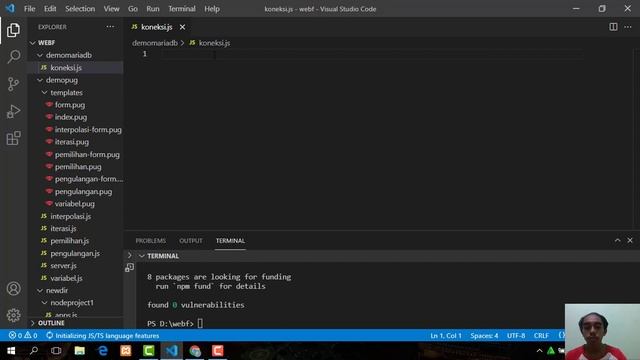Viewport: 640px width, 360px height.
Task: Close the terminal panel
Action: coord(630,240)
